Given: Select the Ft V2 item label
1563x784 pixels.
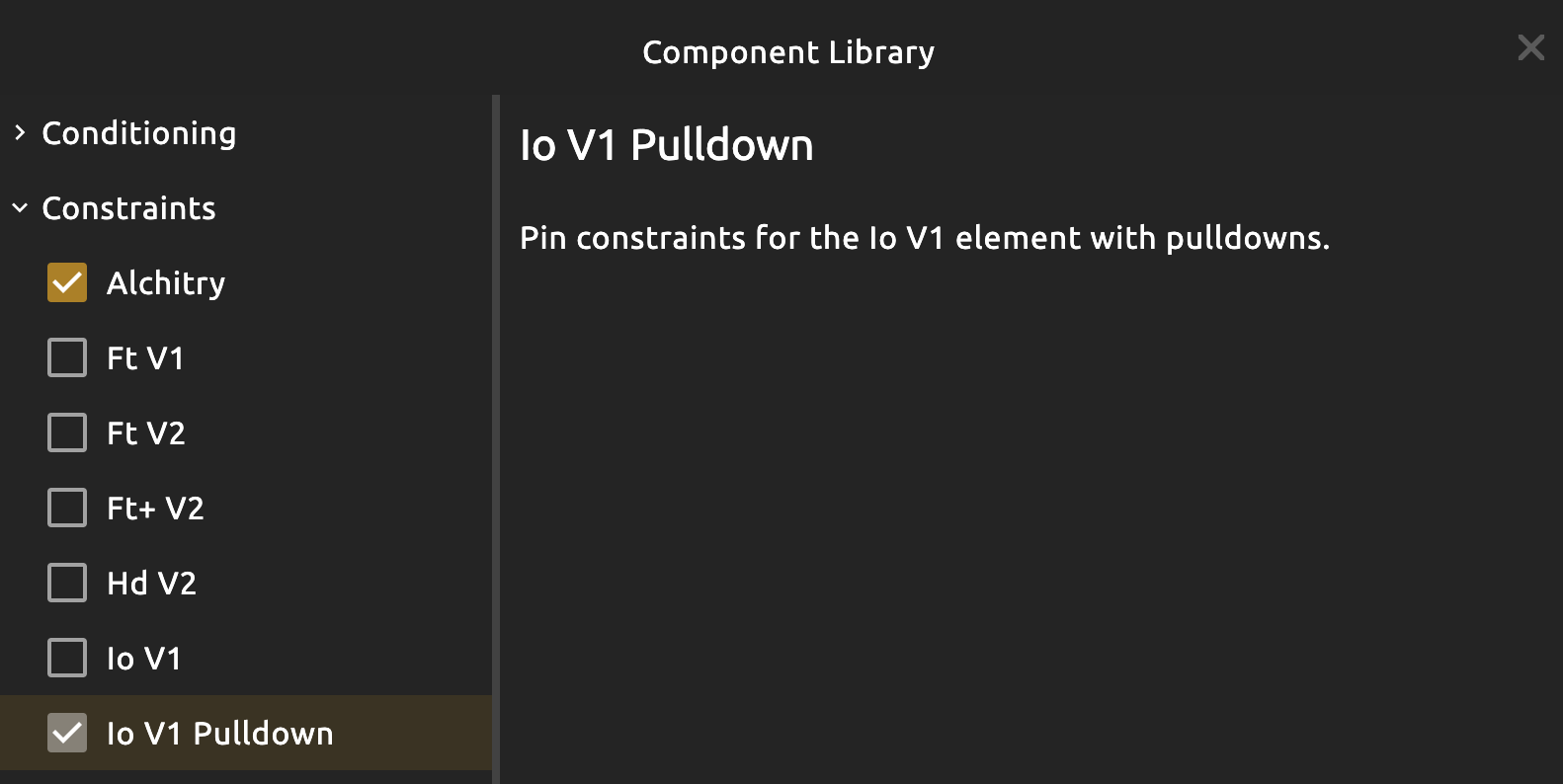Looking at the screenshot, I should point(145,433).
